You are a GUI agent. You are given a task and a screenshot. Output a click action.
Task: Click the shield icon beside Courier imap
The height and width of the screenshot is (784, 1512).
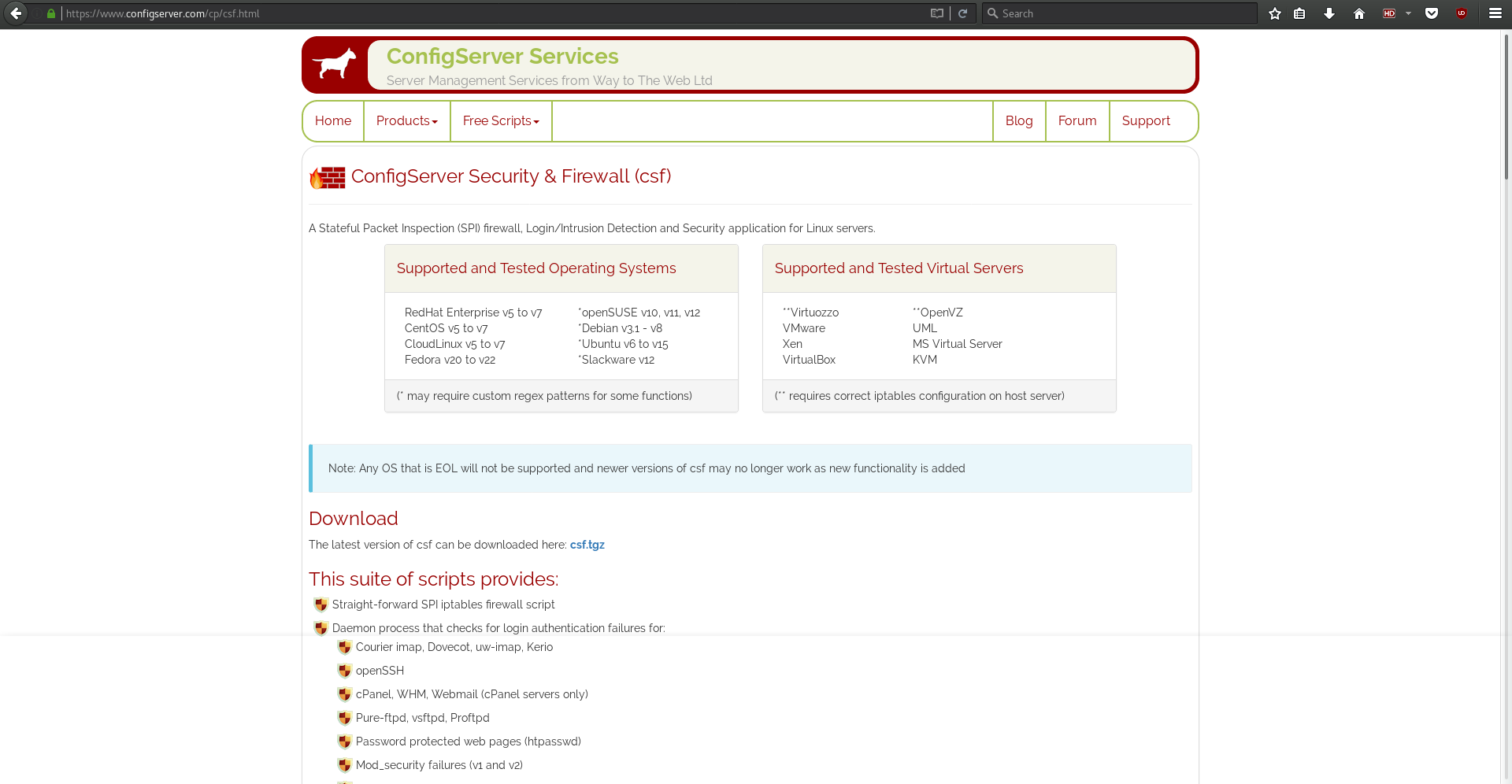coord(344,647)
